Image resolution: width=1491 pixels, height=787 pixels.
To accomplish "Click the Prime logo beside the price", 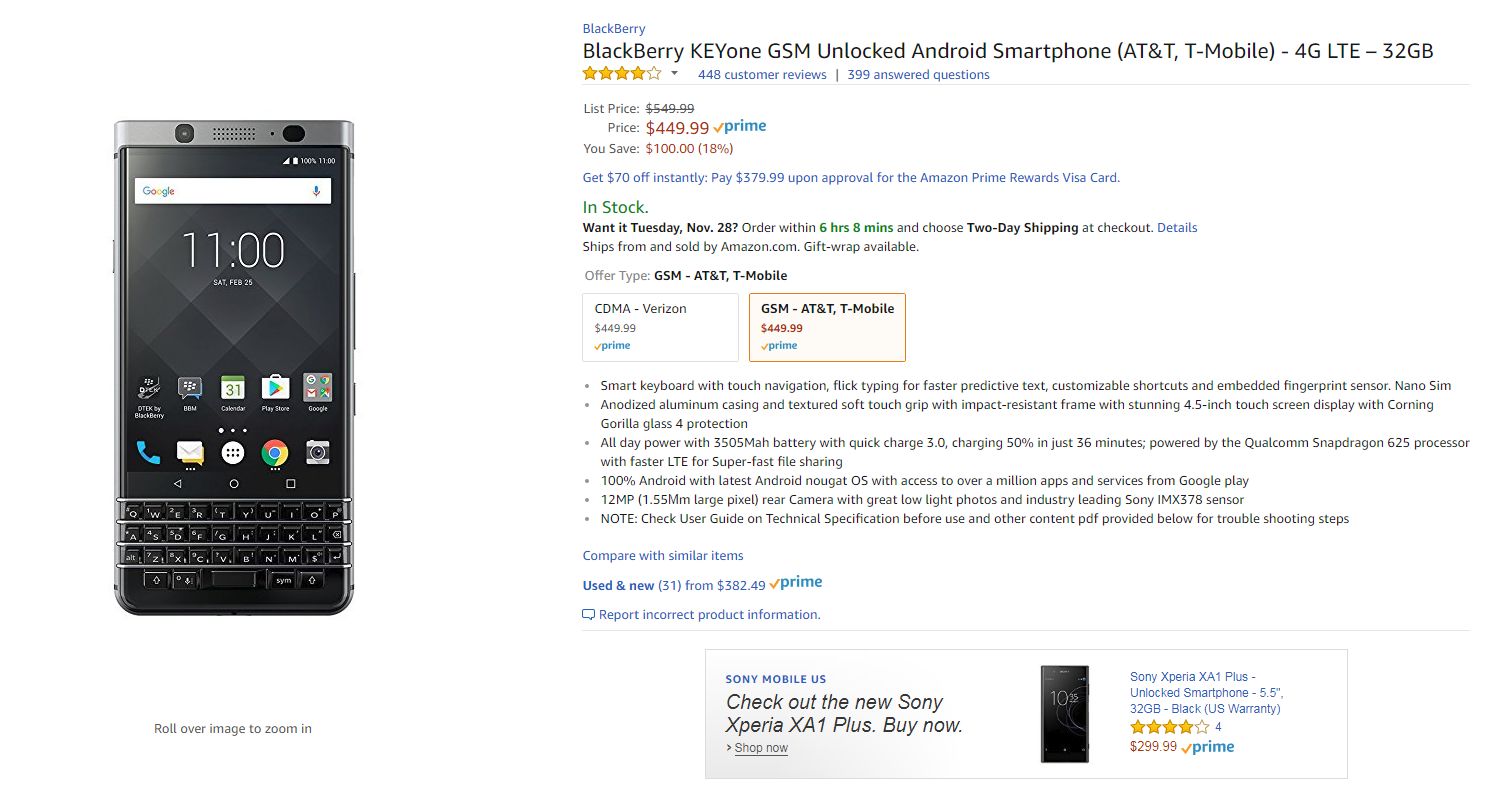I will click(740, 127).
